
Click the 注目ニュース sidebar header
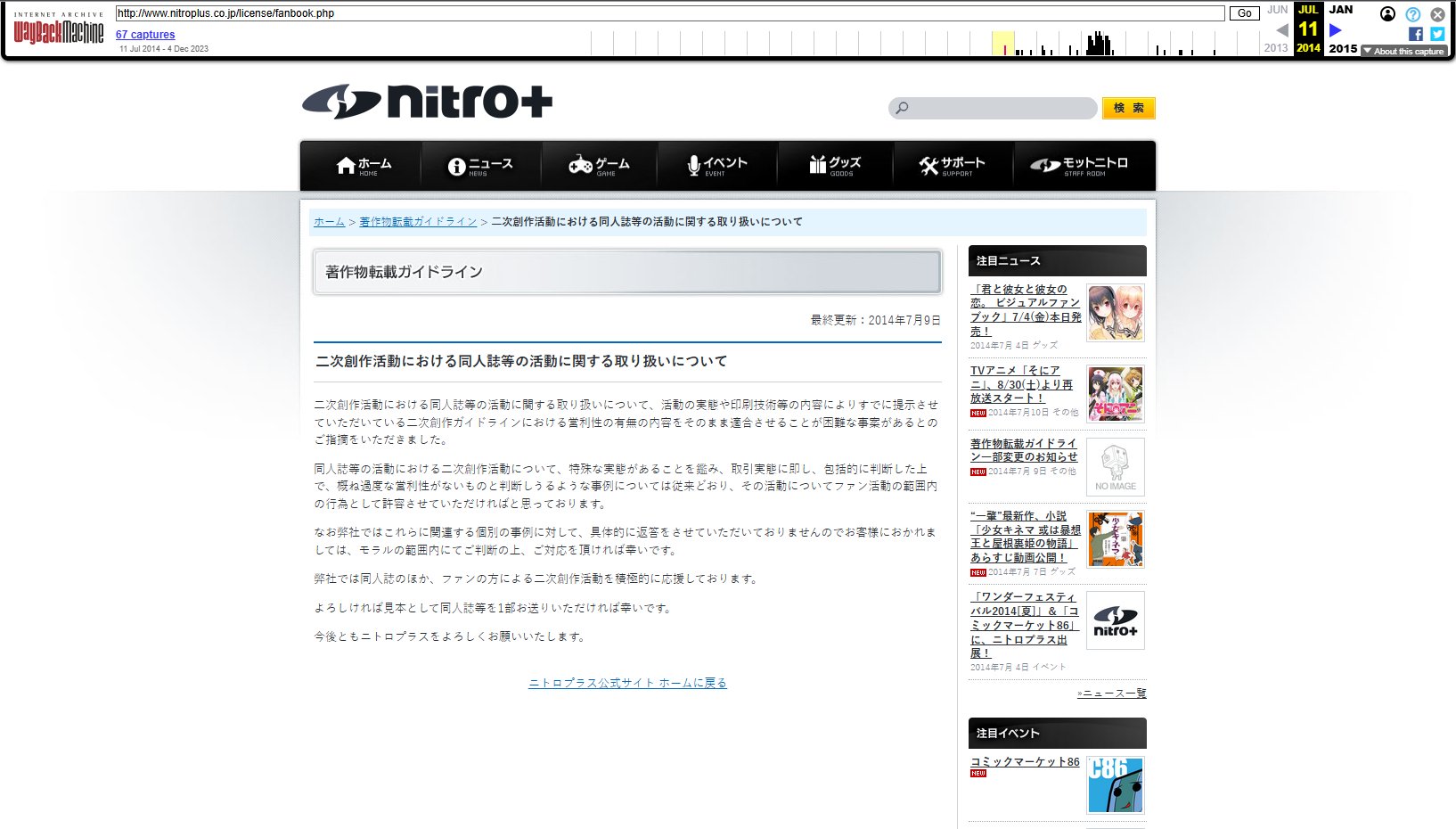pos(1058,261)
